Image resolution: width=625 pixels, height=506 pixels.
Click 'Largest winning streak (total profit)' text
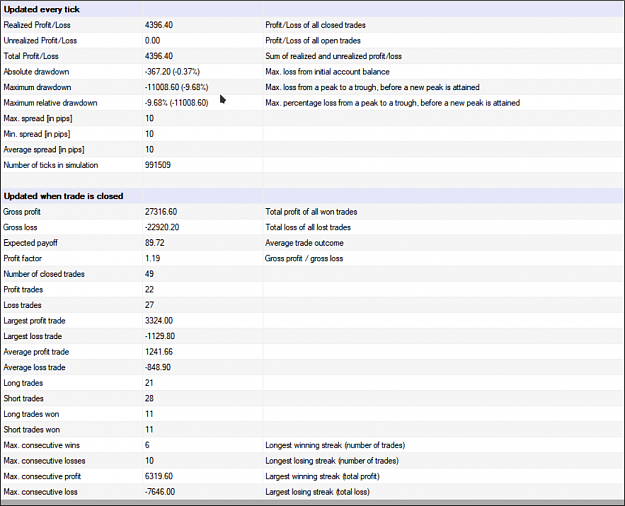click(322, 476)
